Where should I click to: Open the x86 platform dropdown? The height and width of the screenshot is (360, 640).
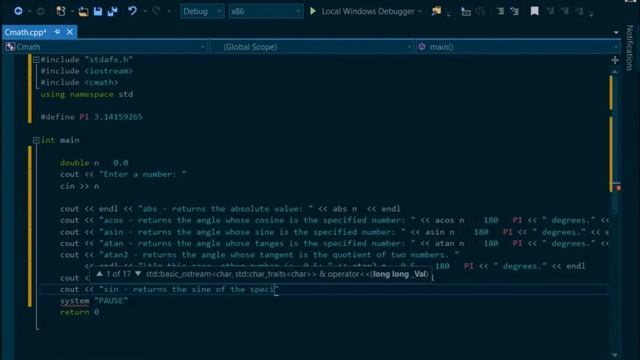pos(266,11)
